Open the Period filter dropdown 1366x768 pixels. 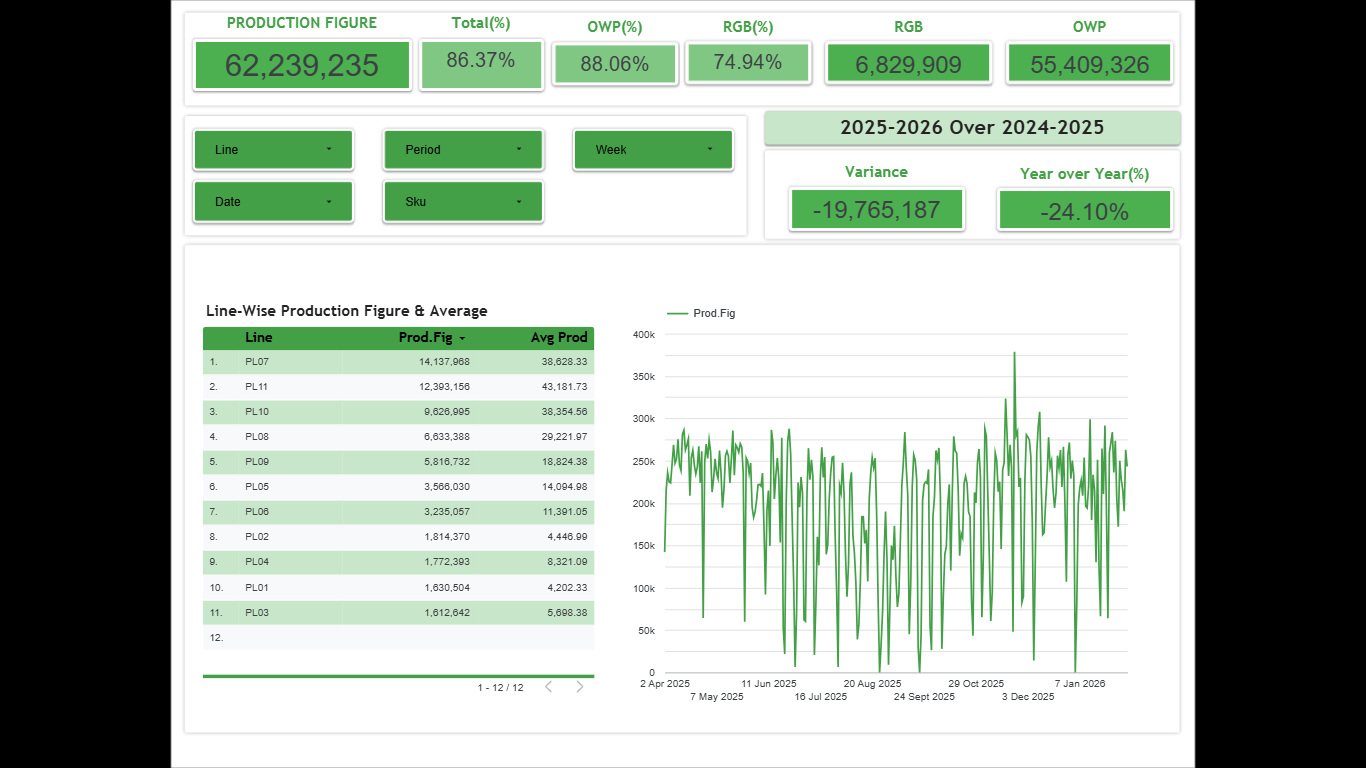pos(463,149)
